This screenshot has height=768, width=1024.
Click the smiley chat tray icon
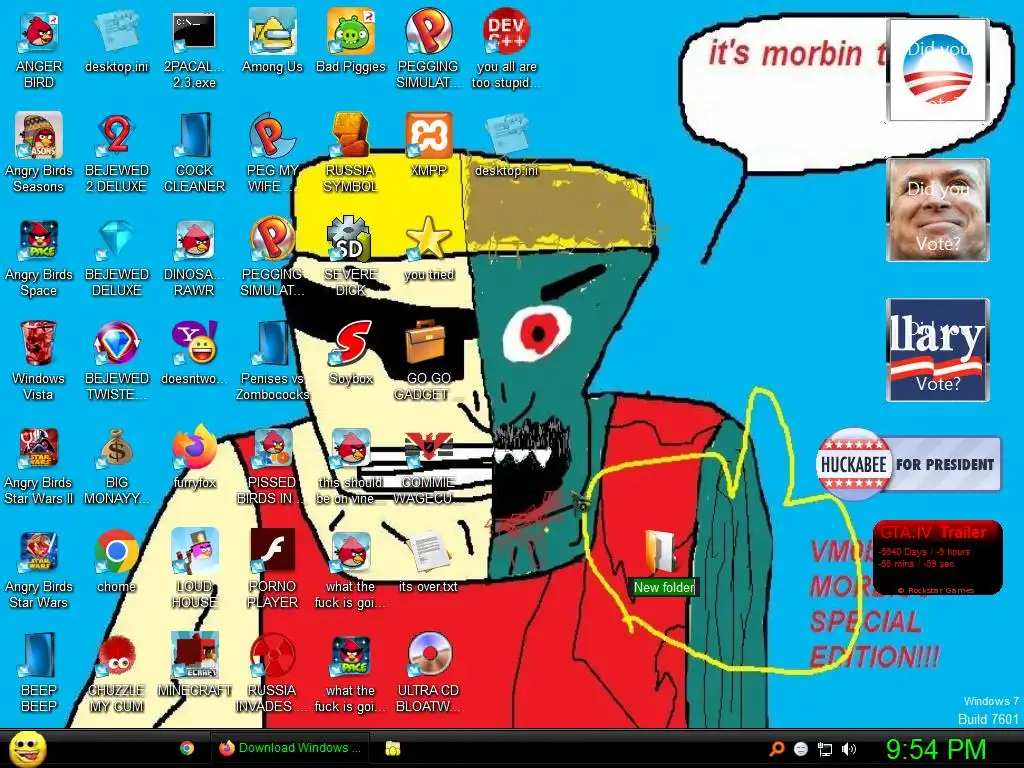point(801,749)
